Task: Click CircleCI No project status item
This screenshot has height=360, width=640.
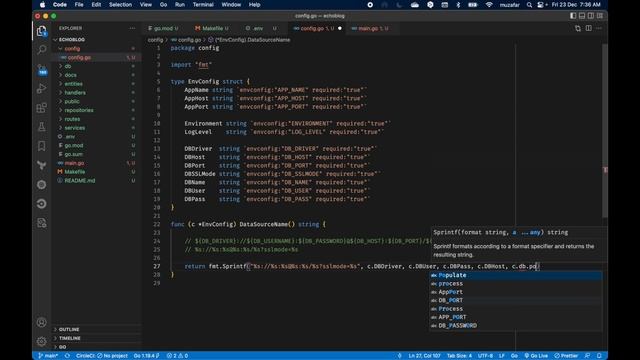Action: (102, 356)
